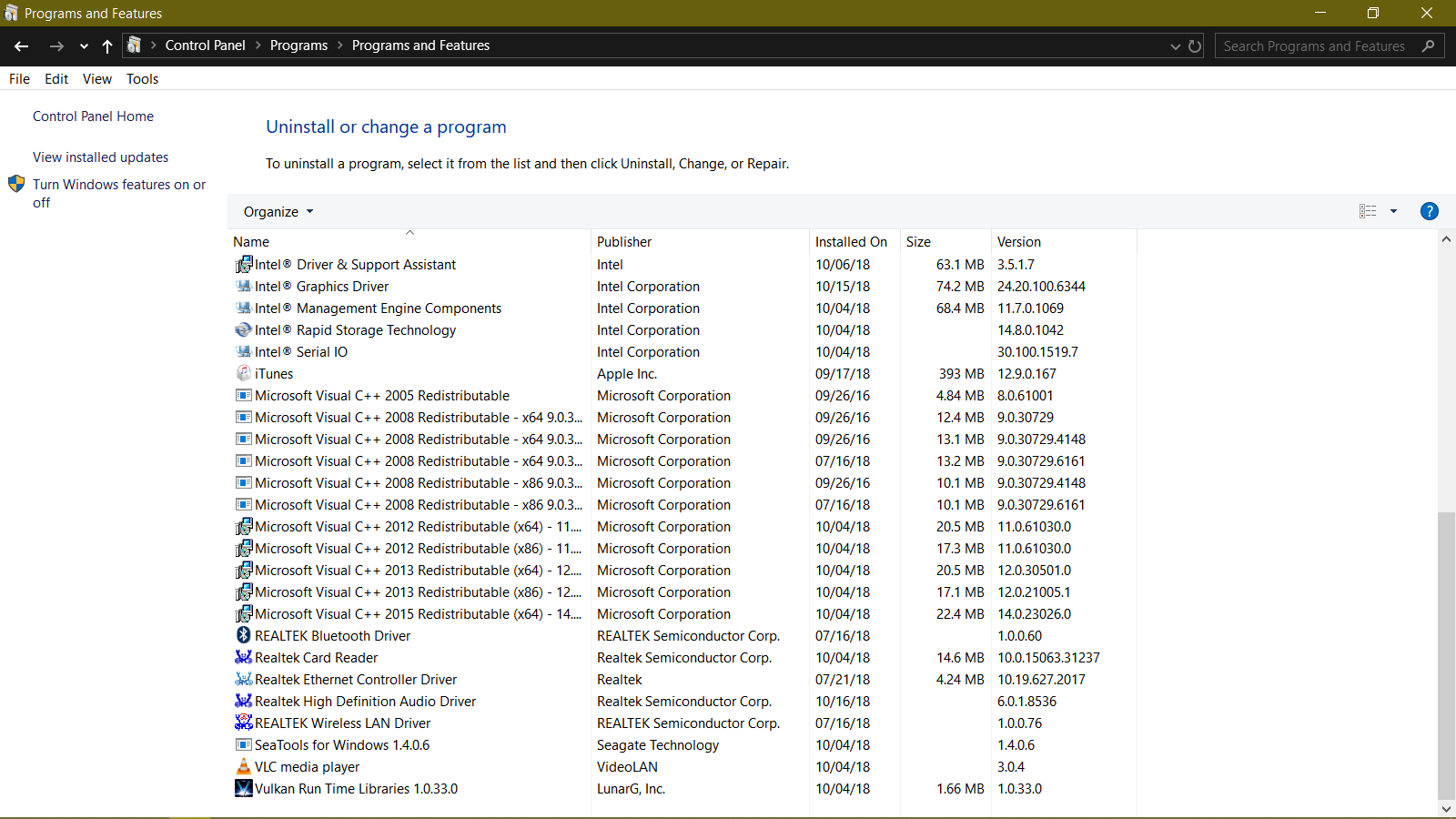
Task: Click the Visual C++ 2012 Redistributable (x64) icon
Action: (x=244, y=527)
